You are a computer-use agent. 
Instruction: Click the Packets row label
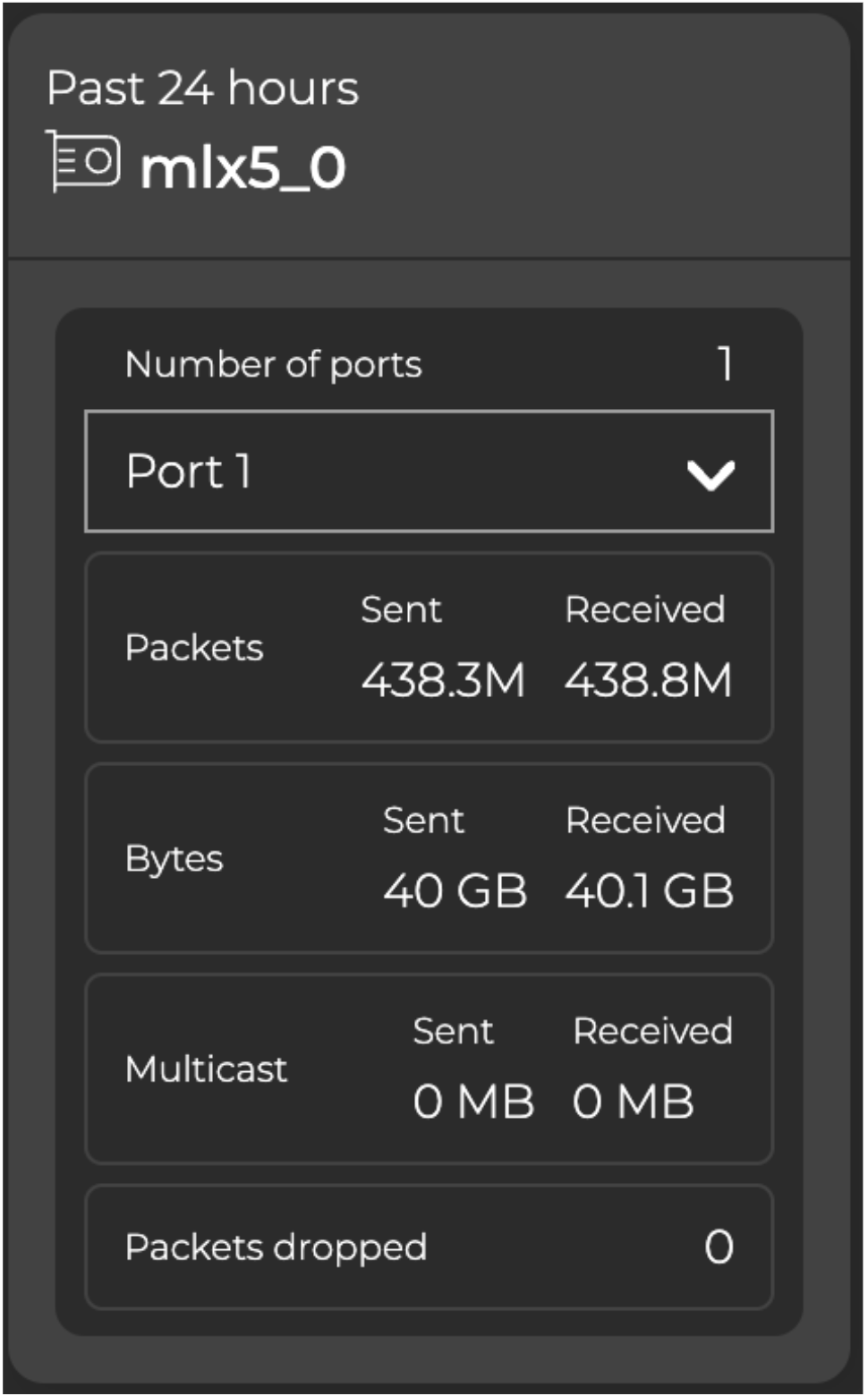[x=194, y=648]
